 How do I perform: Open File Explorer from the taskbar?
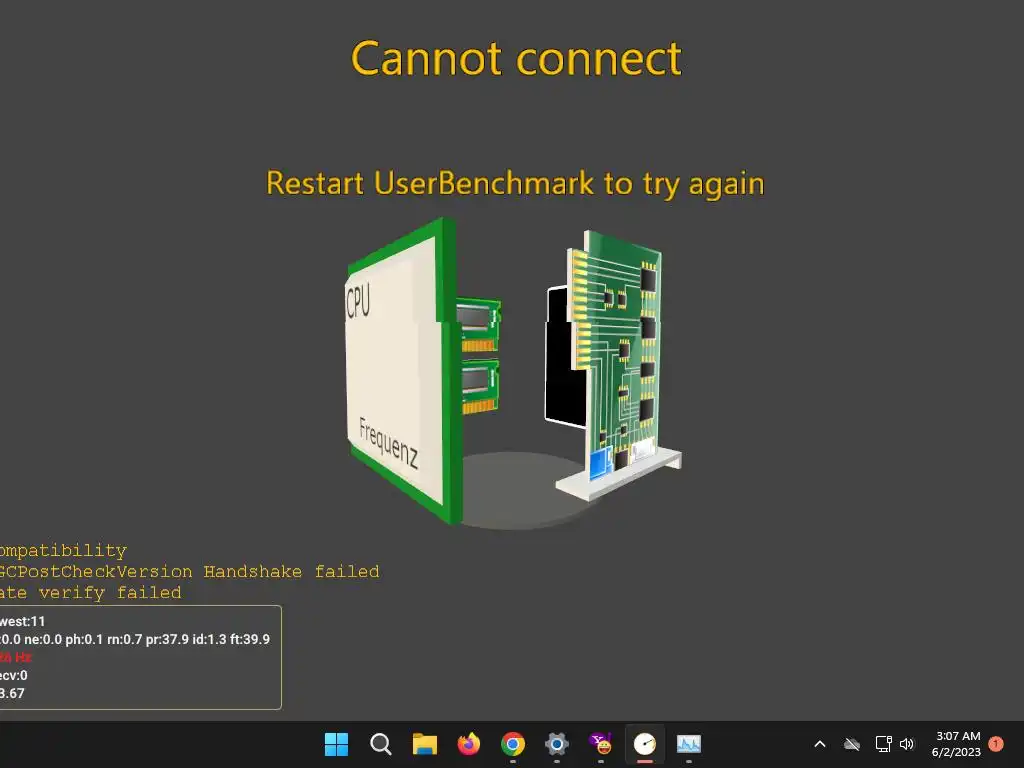pos(424,744)
